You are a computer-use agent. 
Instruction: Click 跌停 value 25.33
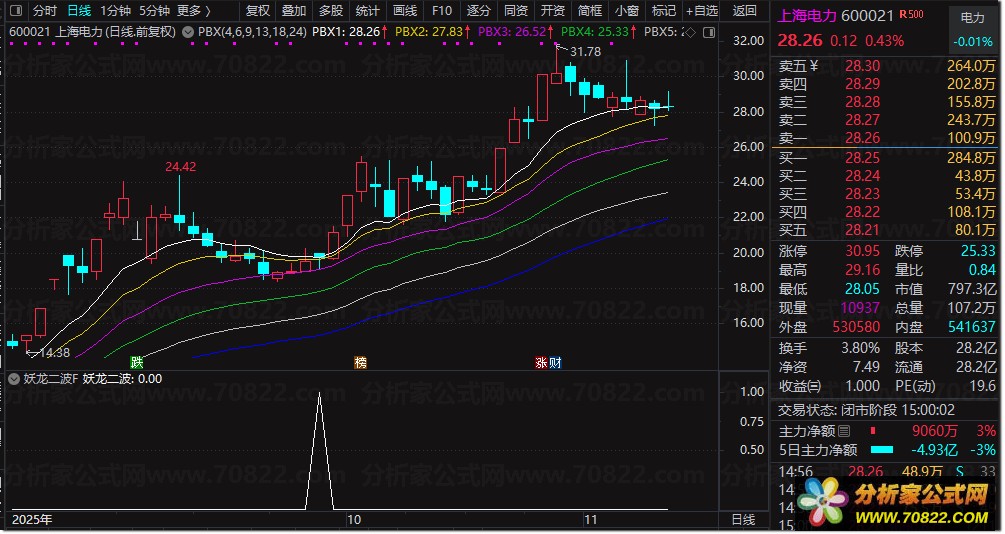point(978,251)
